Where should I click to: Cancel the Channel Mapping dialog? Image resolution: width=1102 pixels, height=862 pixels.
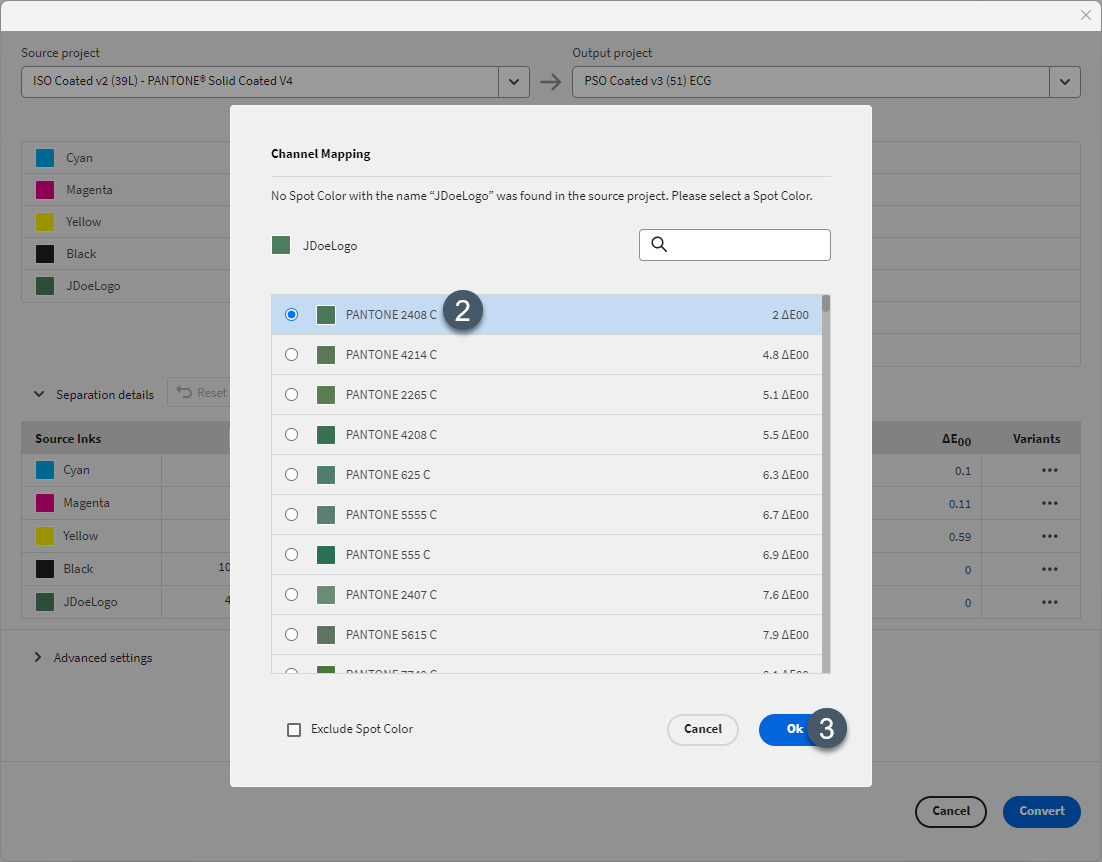[703, 729]
